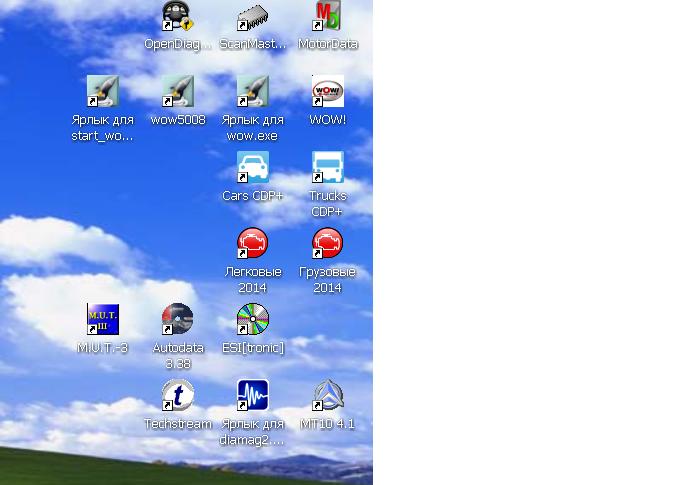Open the wow5008 rocket shortcut
This screenshot has height=485, width=683.
point(178,91)
